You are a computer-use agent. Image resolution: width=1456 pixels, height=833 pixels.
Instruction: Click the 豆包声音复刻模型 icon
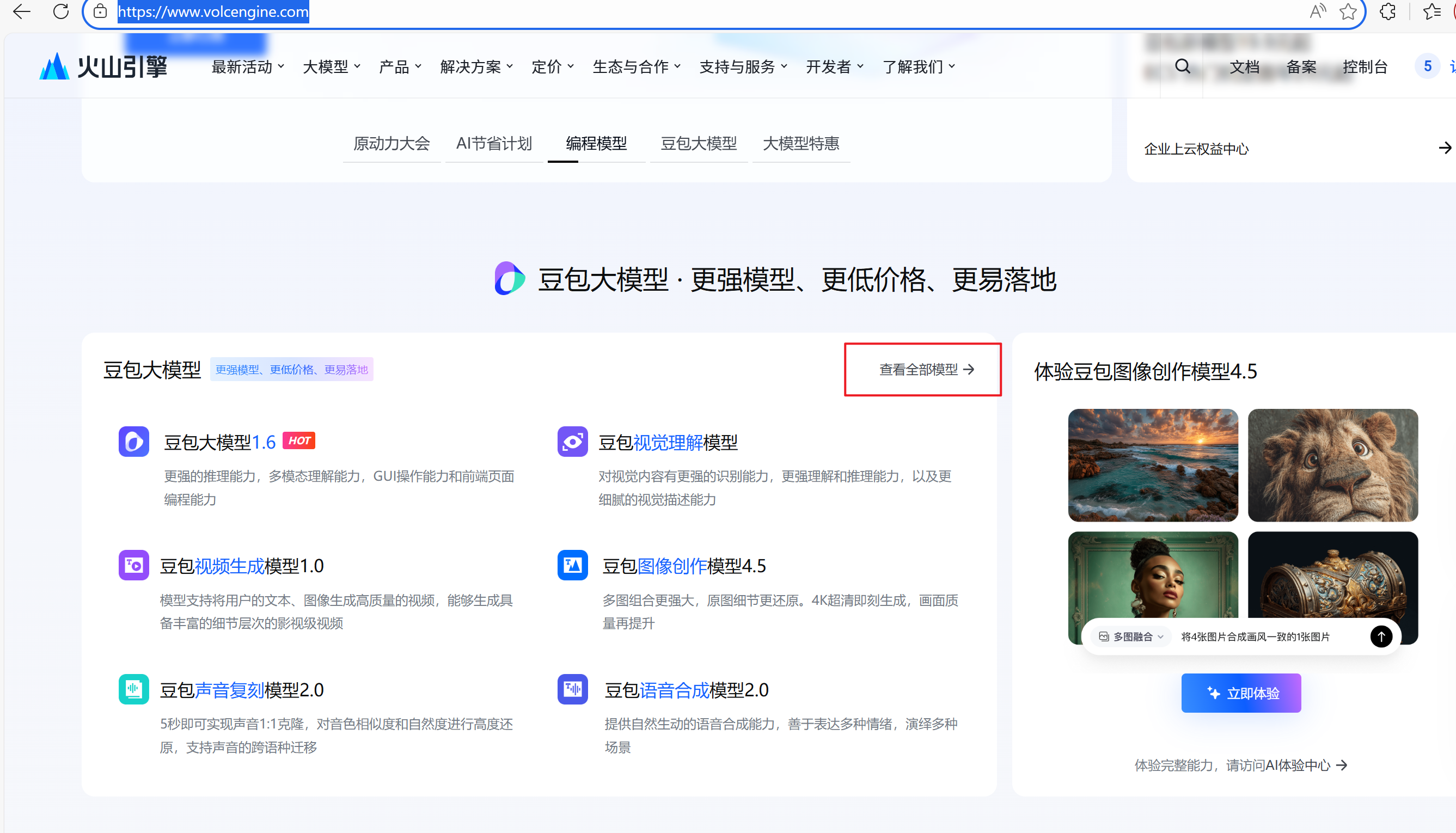pos(134,689)
